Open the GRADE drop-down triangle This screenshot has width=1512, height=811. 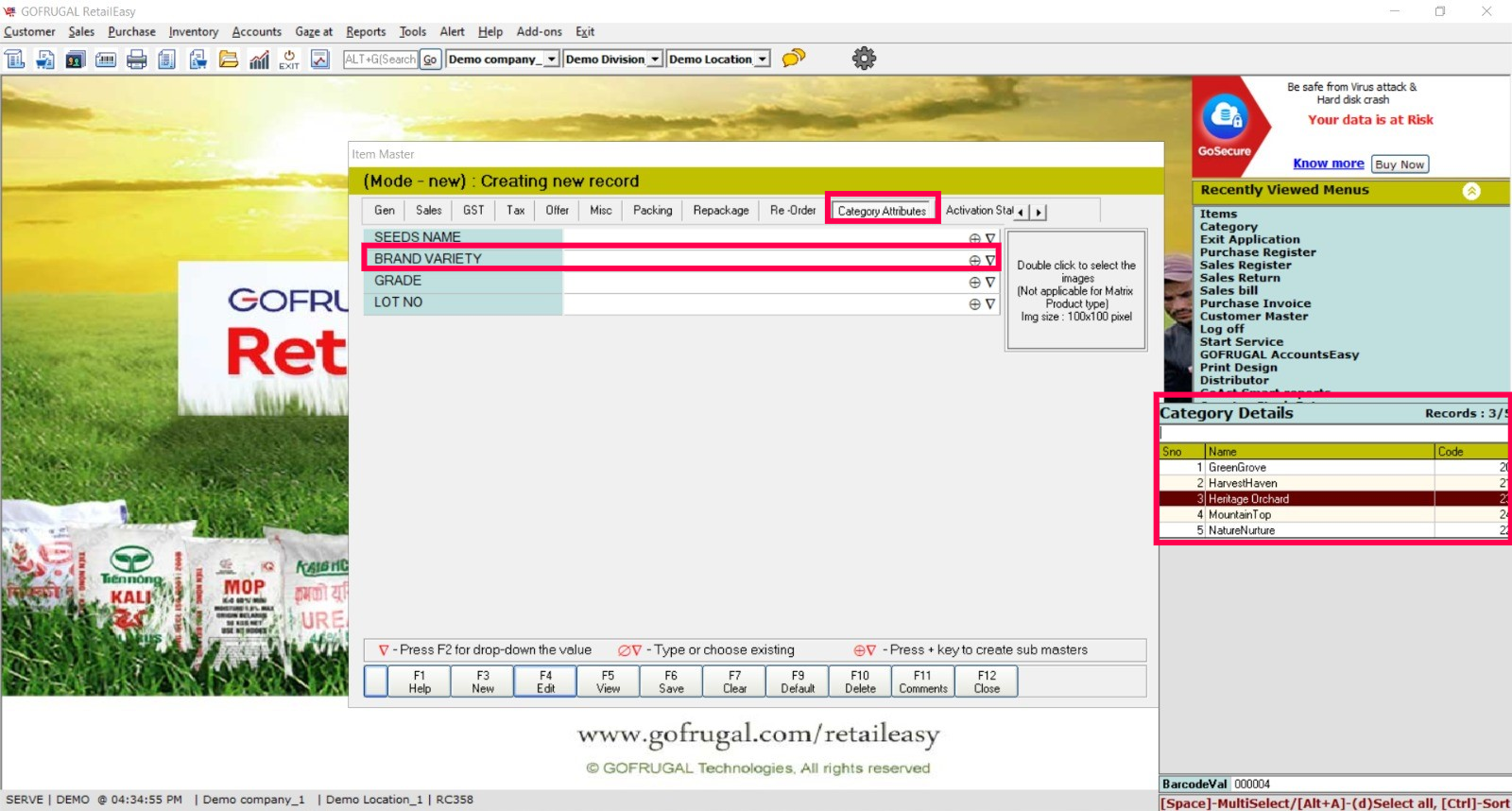click(x=990, y=282)
